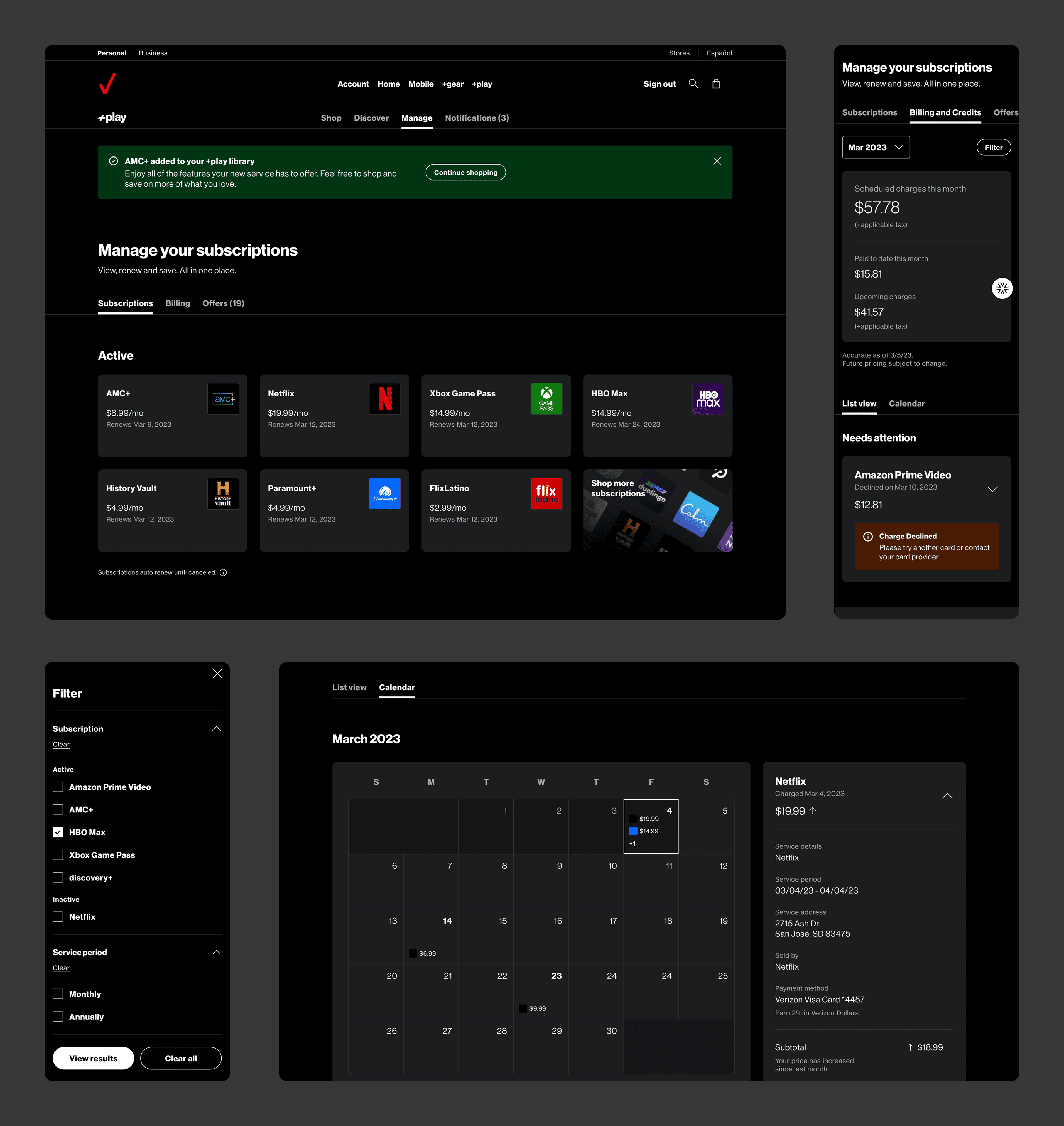
Task: Expand Amazon Prime Video declined details
Action: tap(992, 489)
